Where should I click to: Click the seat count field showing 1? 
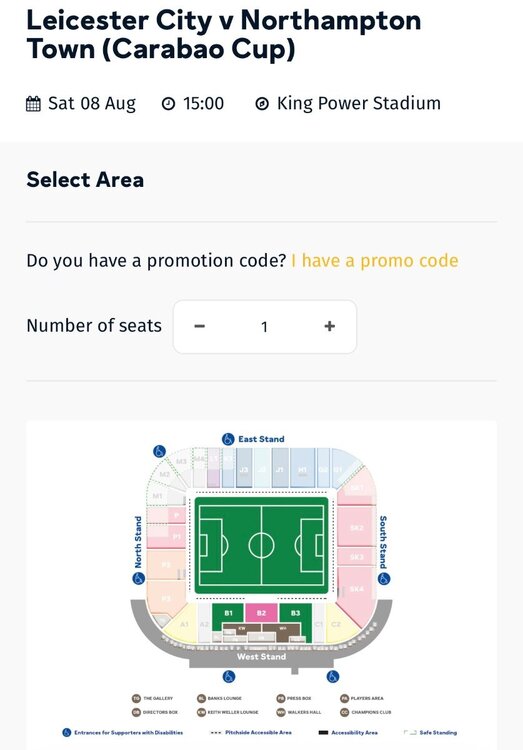click(x=265, y=327)
